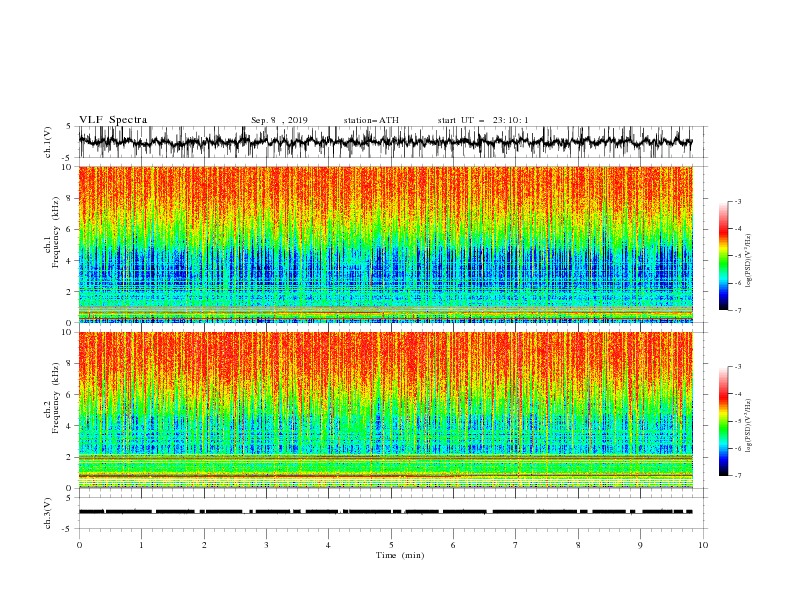Click the ch.3 voltage trace strip

tap(385, 512)
